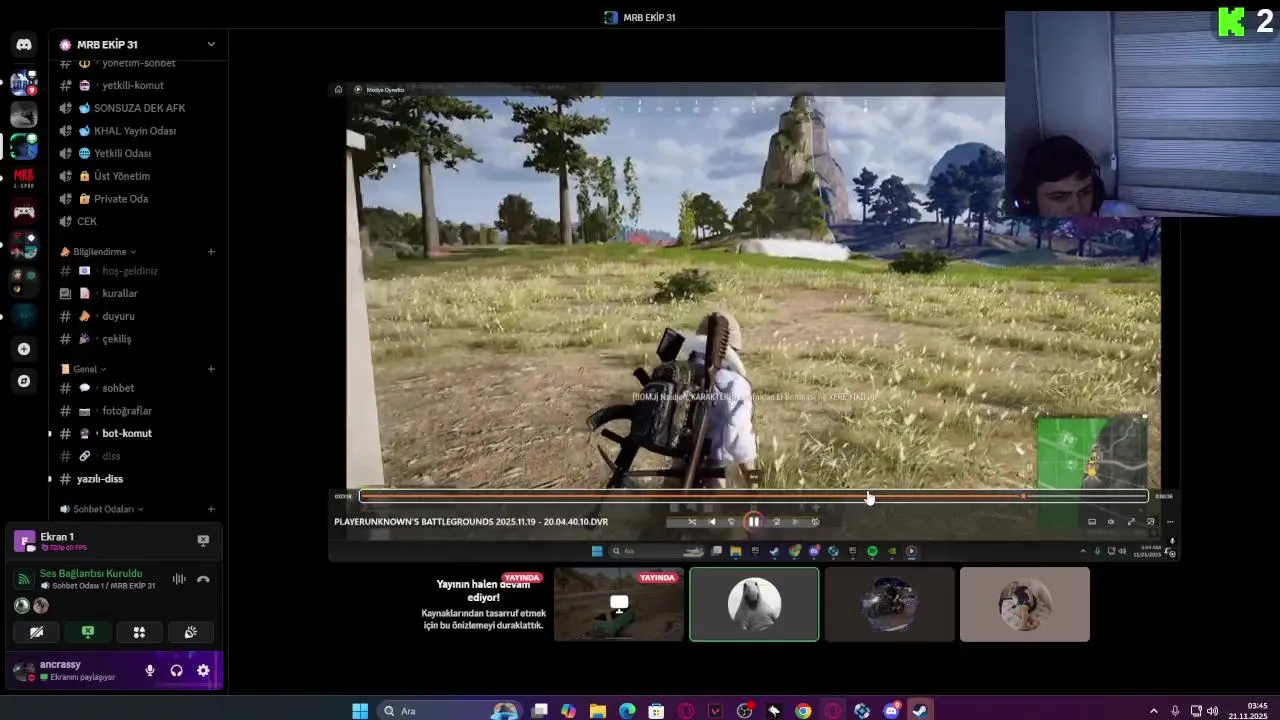
Task: Open Copilot icon in the taskbar
Action: [x=568, y=711]
